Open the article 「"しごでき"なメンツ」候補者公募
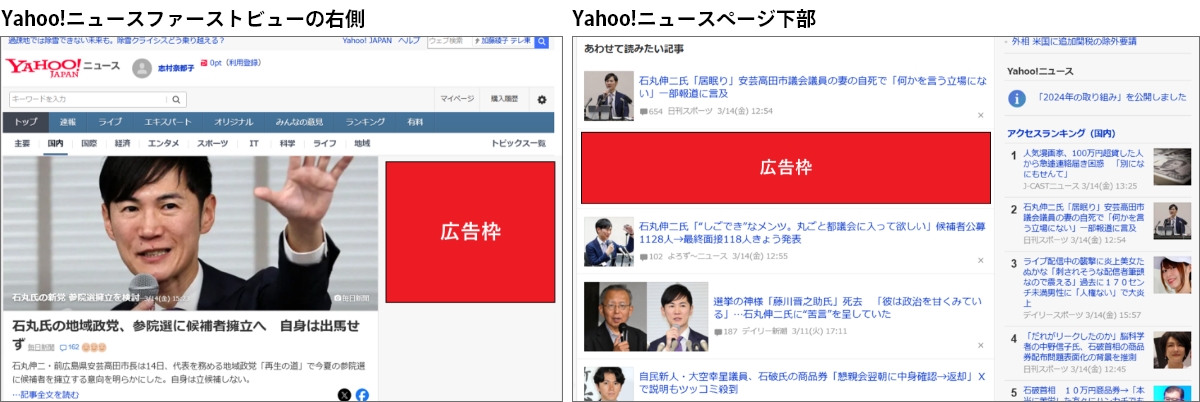The image size is (1200, 402). point(812,233)
